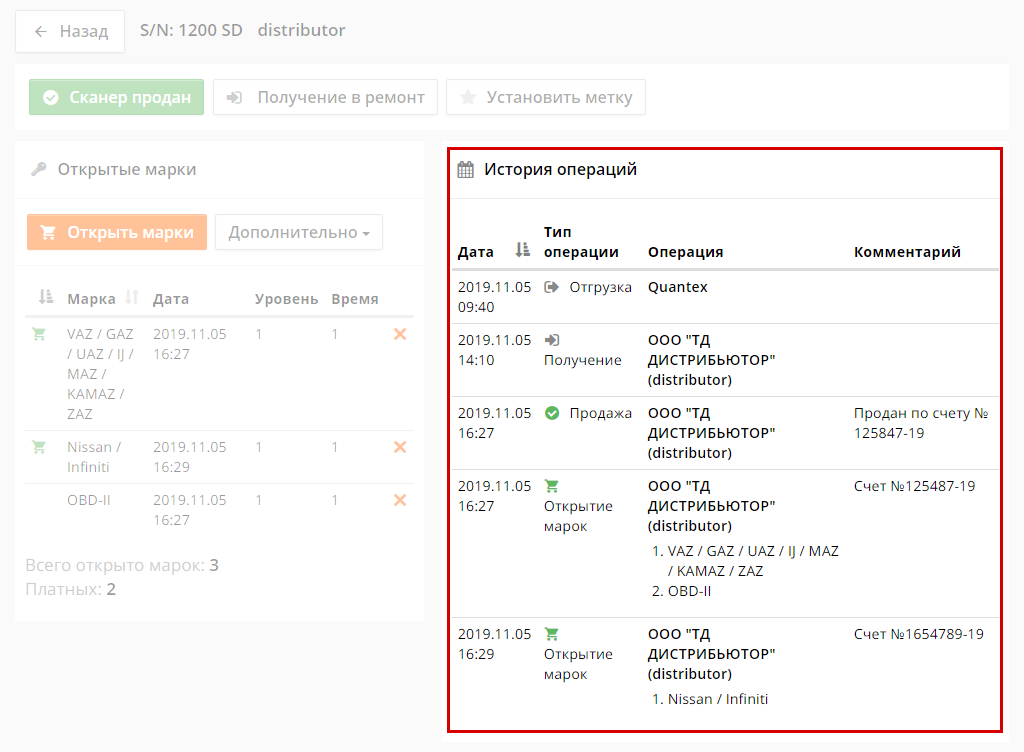1024x752 pixels.
Task: Click green check icon beside Продажа
Action: 552,413
